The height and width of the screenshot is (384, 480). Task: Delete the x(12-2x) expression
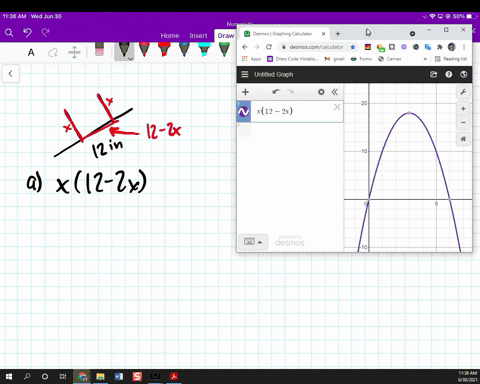pyautogui.click(x=337, y=107)
